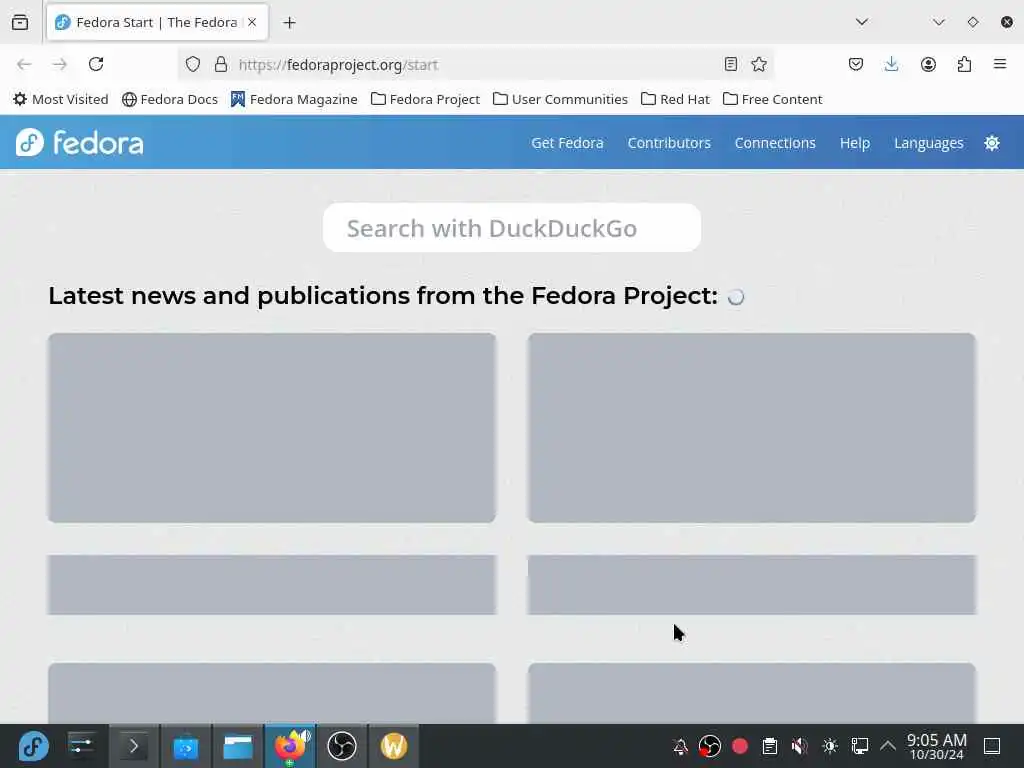
Task: Click the window controls chevron near the title bar
Action: (938, 22)
